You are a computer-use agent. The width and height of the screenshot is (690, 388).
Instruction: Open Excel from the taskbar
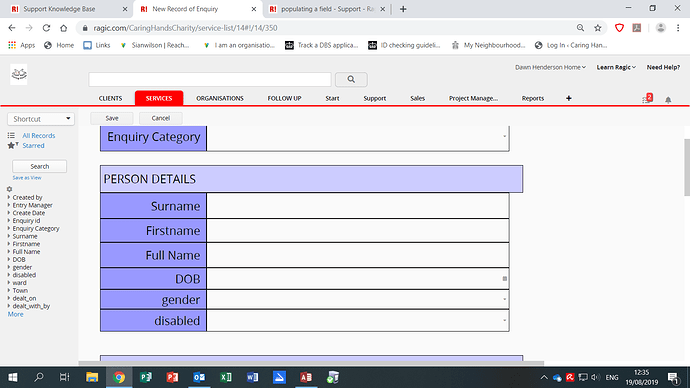tap(226, 377)
